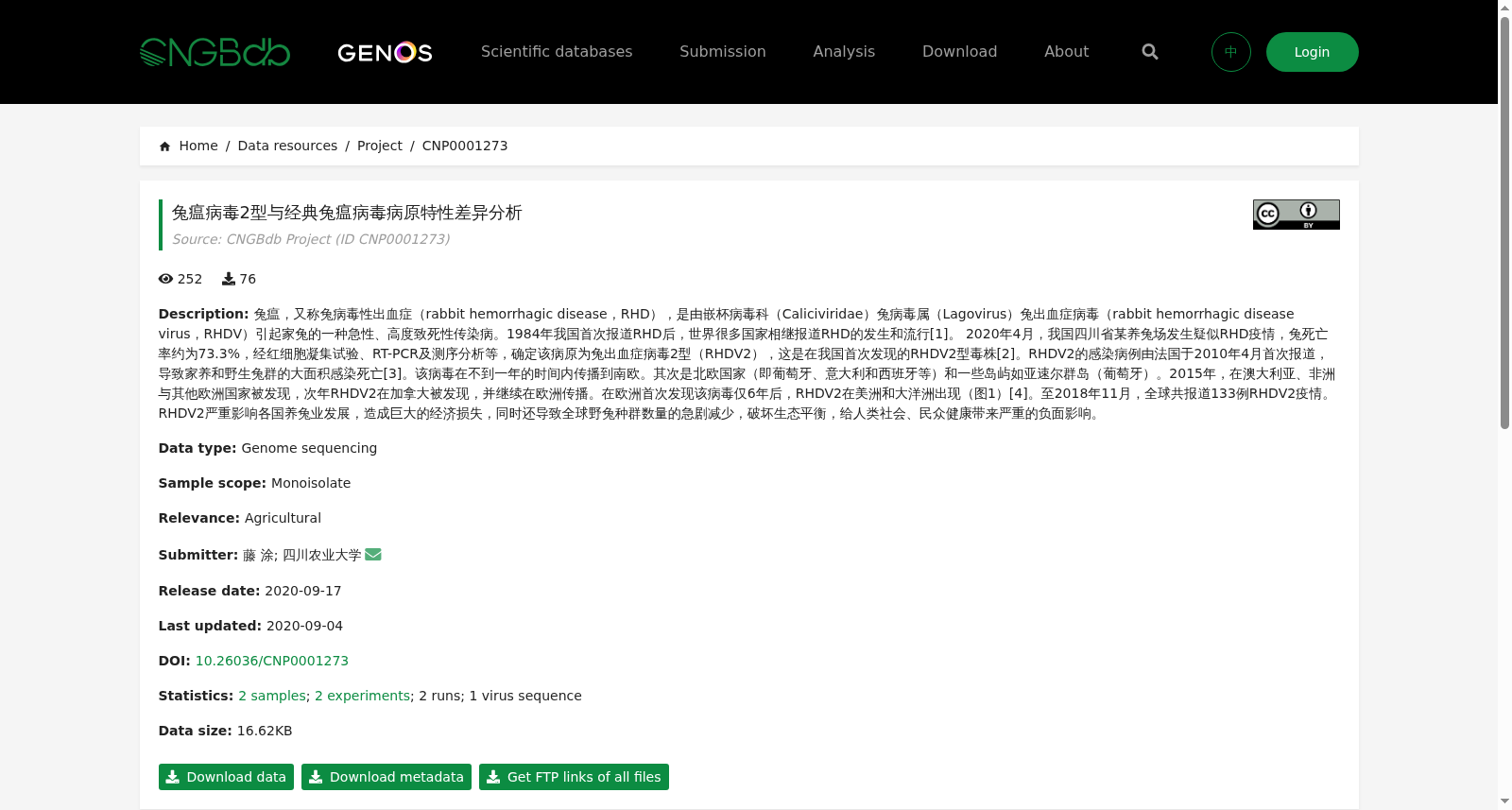Open the 2 experiments link
Viewport: 1512px width, 810px height.
[363, 696]
